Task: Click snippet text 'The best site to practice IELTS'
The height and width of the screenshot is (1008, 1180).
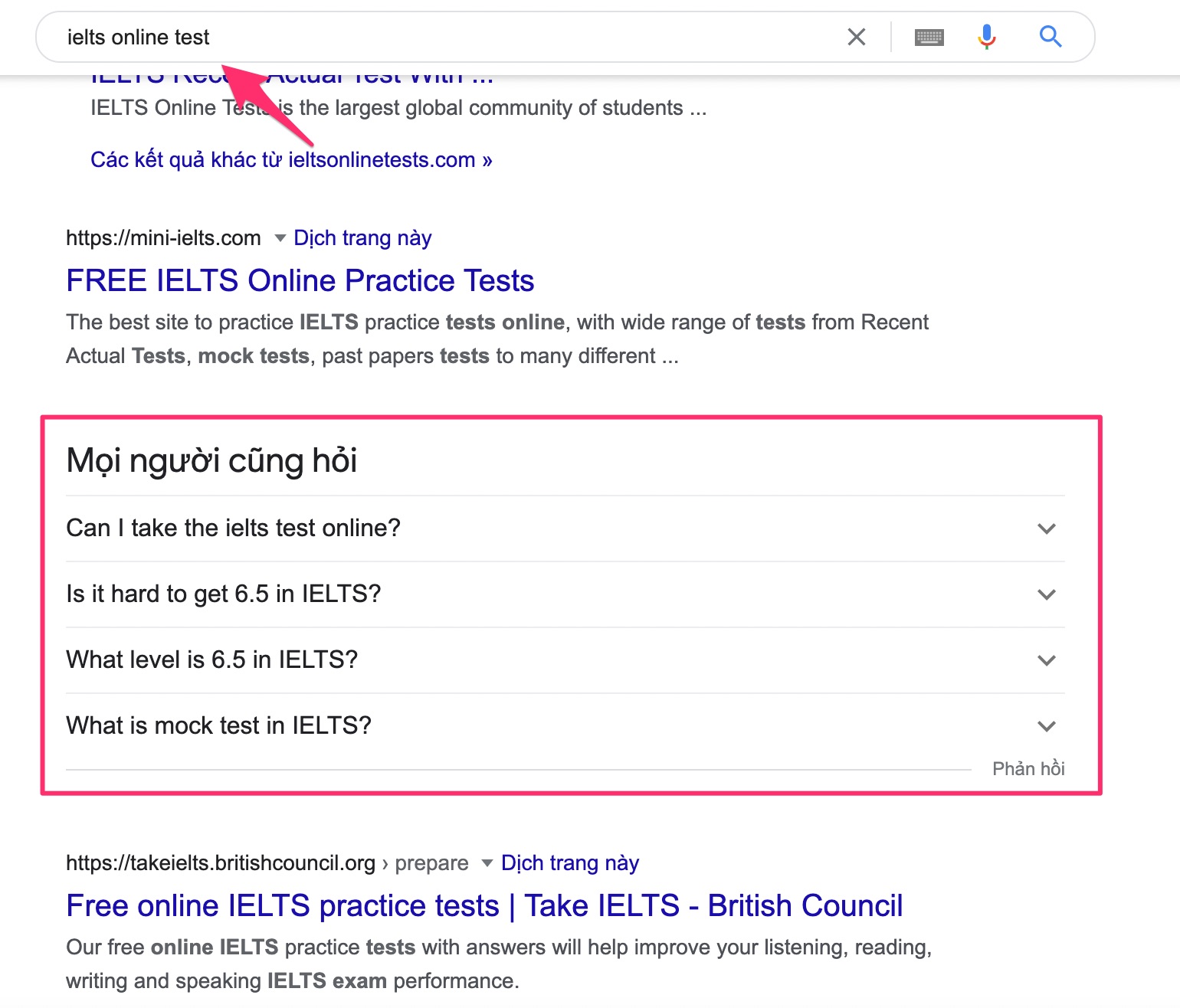Action: 212,322
